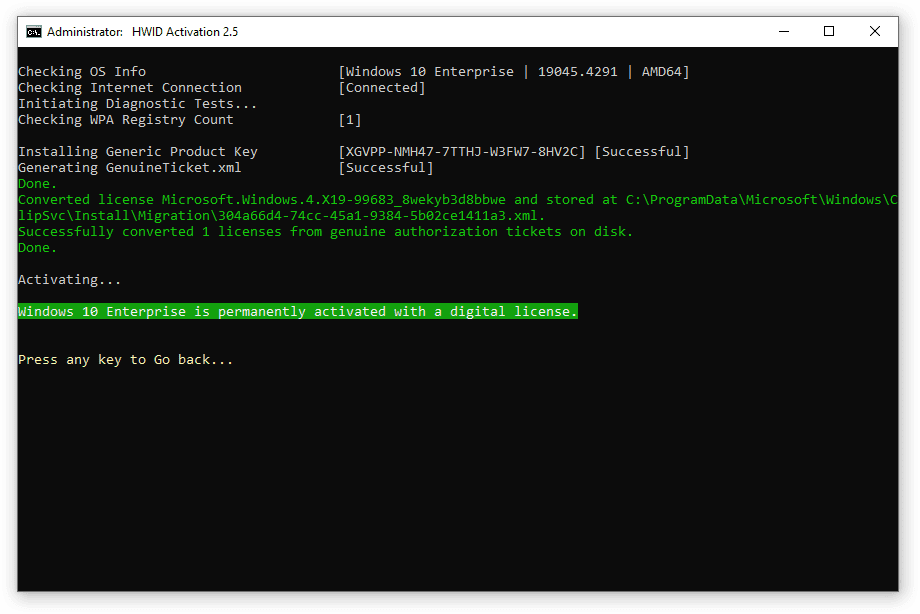The width and height of the screenshot is (920, 614).
Task: Click the highlighted permanently activated message
Action: tap(297, 312)
